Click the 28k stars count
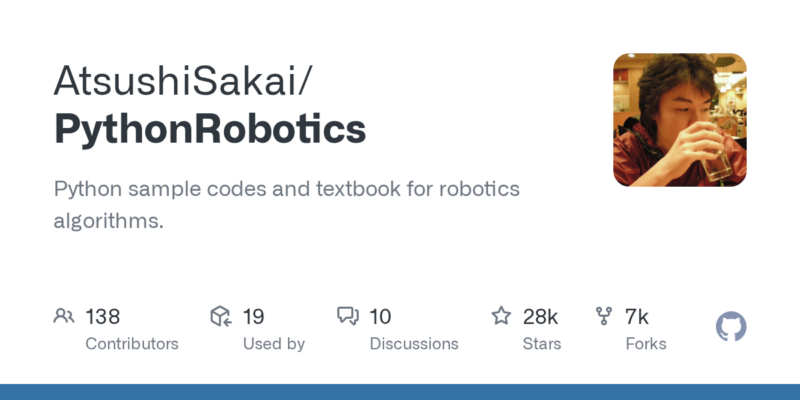800x400 pixels. click(540, 317)
